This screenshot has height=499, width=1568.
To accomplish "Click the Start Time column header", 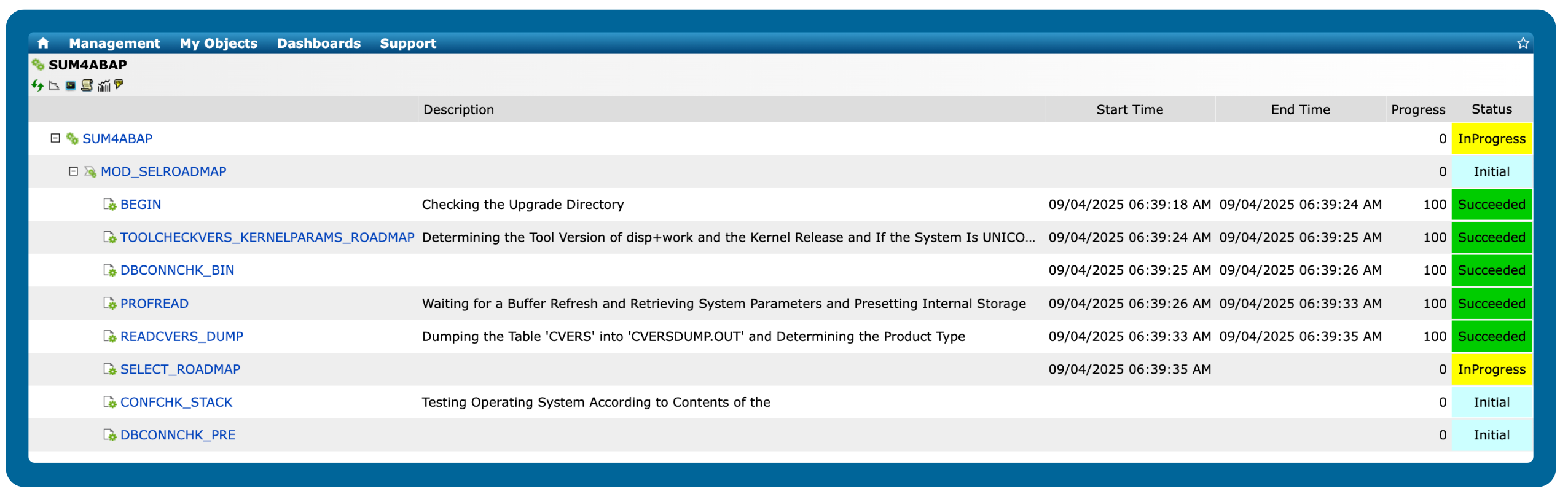I will coord(1129,109).
